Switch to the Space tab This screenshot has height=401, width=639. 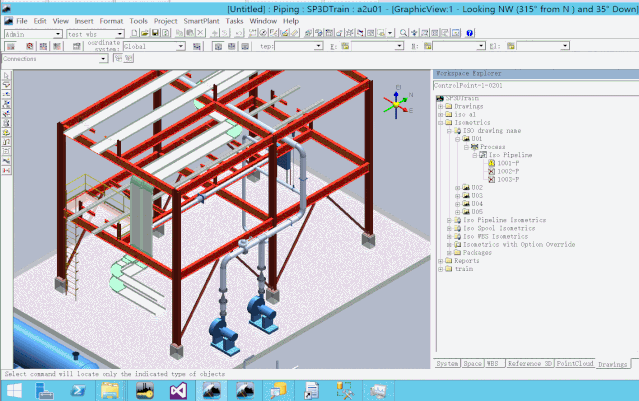(472, 363)
